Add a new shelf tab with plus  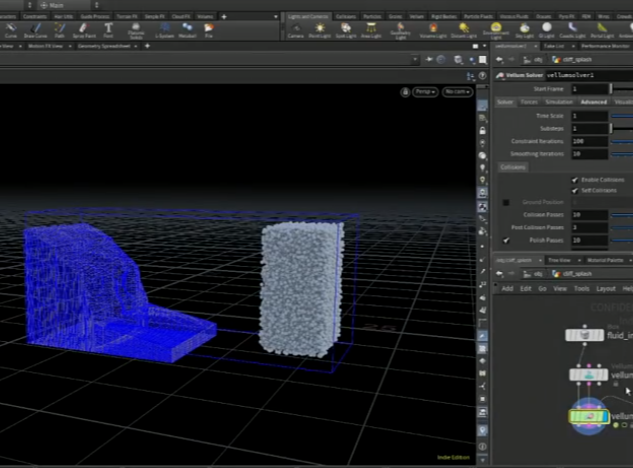[224, 17]
